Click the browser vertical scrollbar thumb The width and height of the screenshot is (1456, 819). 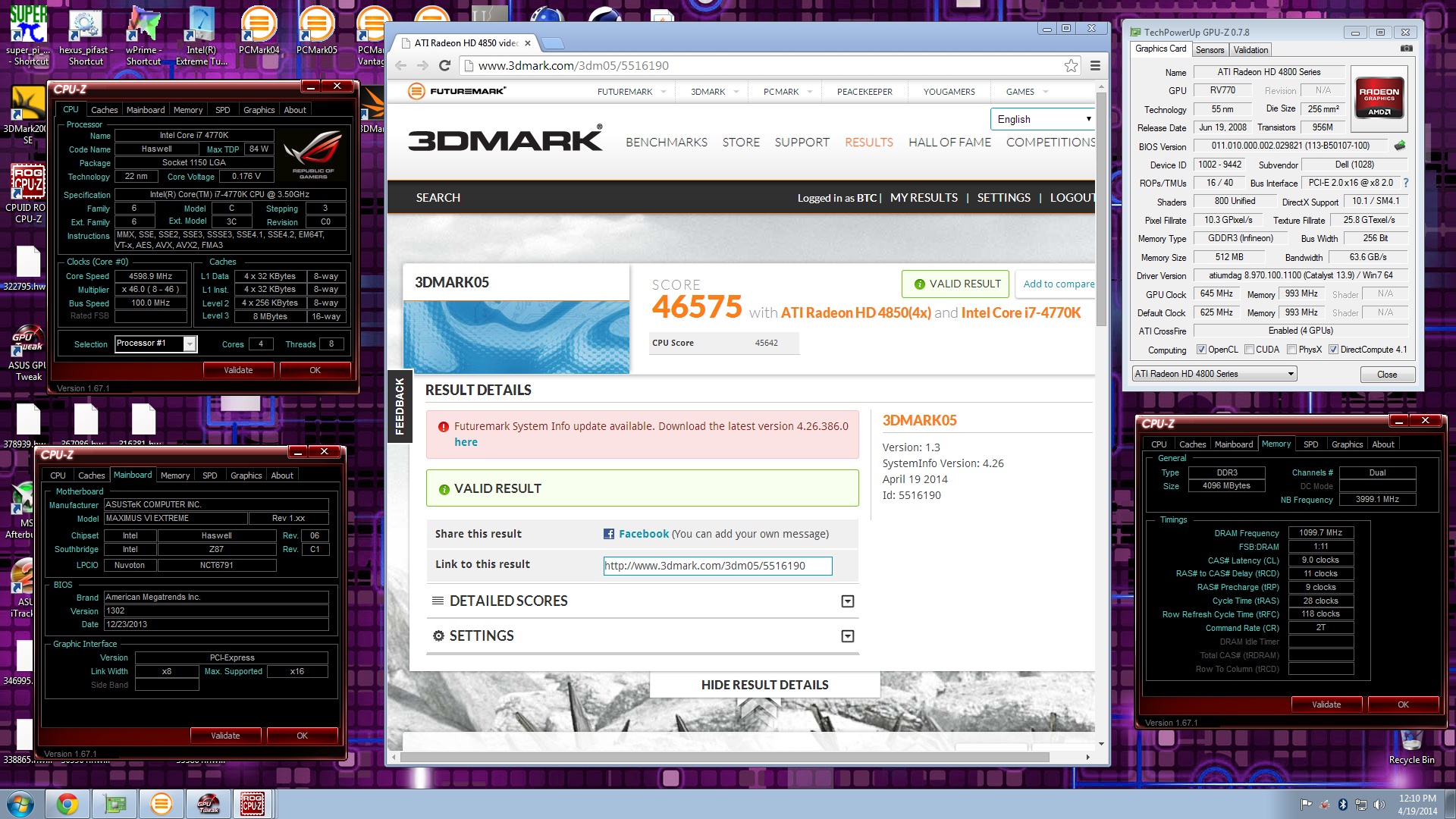(x=1101, y=209)
